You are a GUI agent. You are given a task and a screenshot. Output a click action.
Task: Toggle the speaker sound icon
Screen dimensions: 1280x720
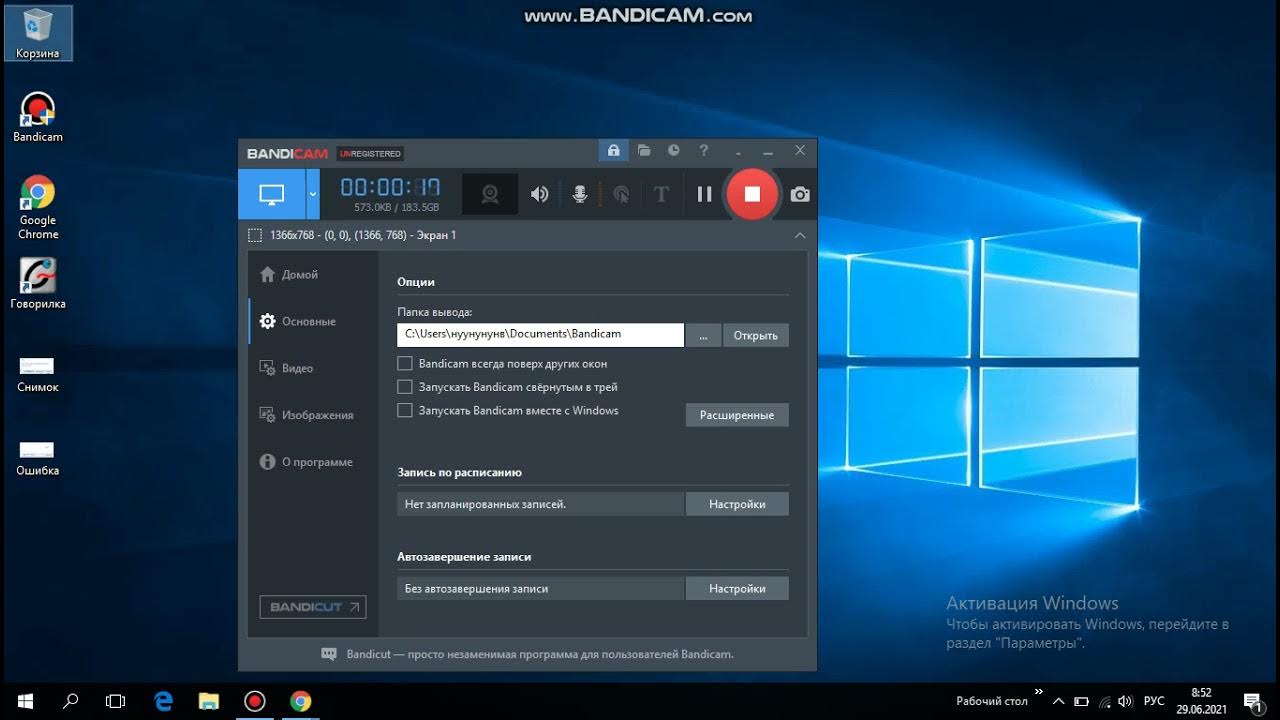pos(539,194)
